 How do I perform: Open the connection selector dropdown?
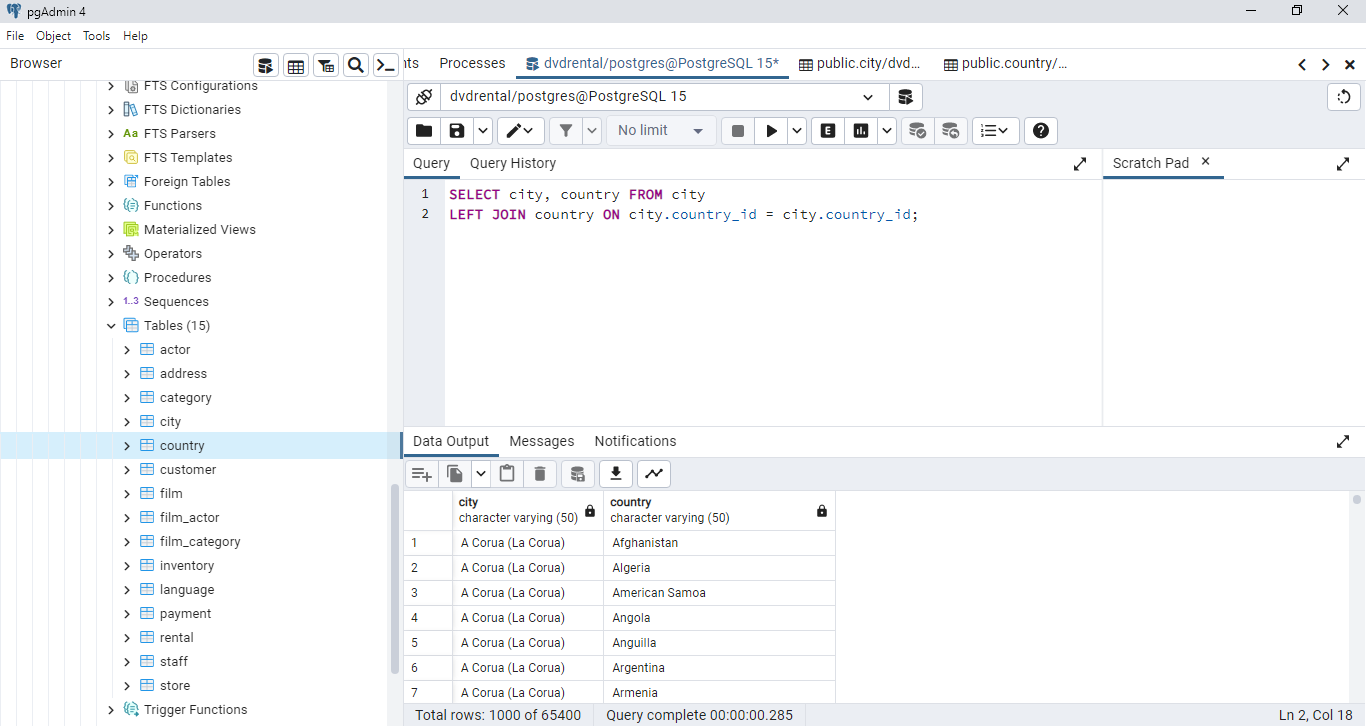665,97
